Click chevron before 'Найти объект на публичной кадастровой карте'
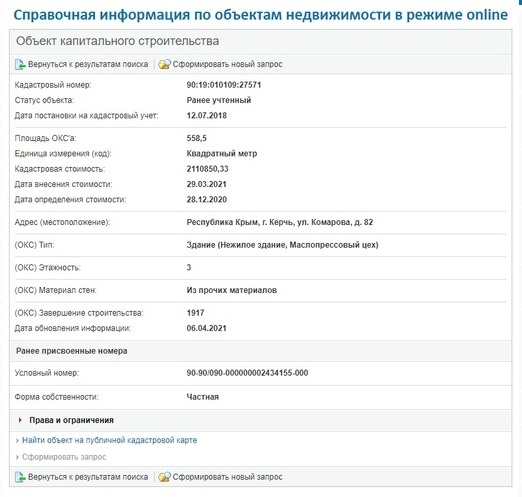 click(17, 441)
